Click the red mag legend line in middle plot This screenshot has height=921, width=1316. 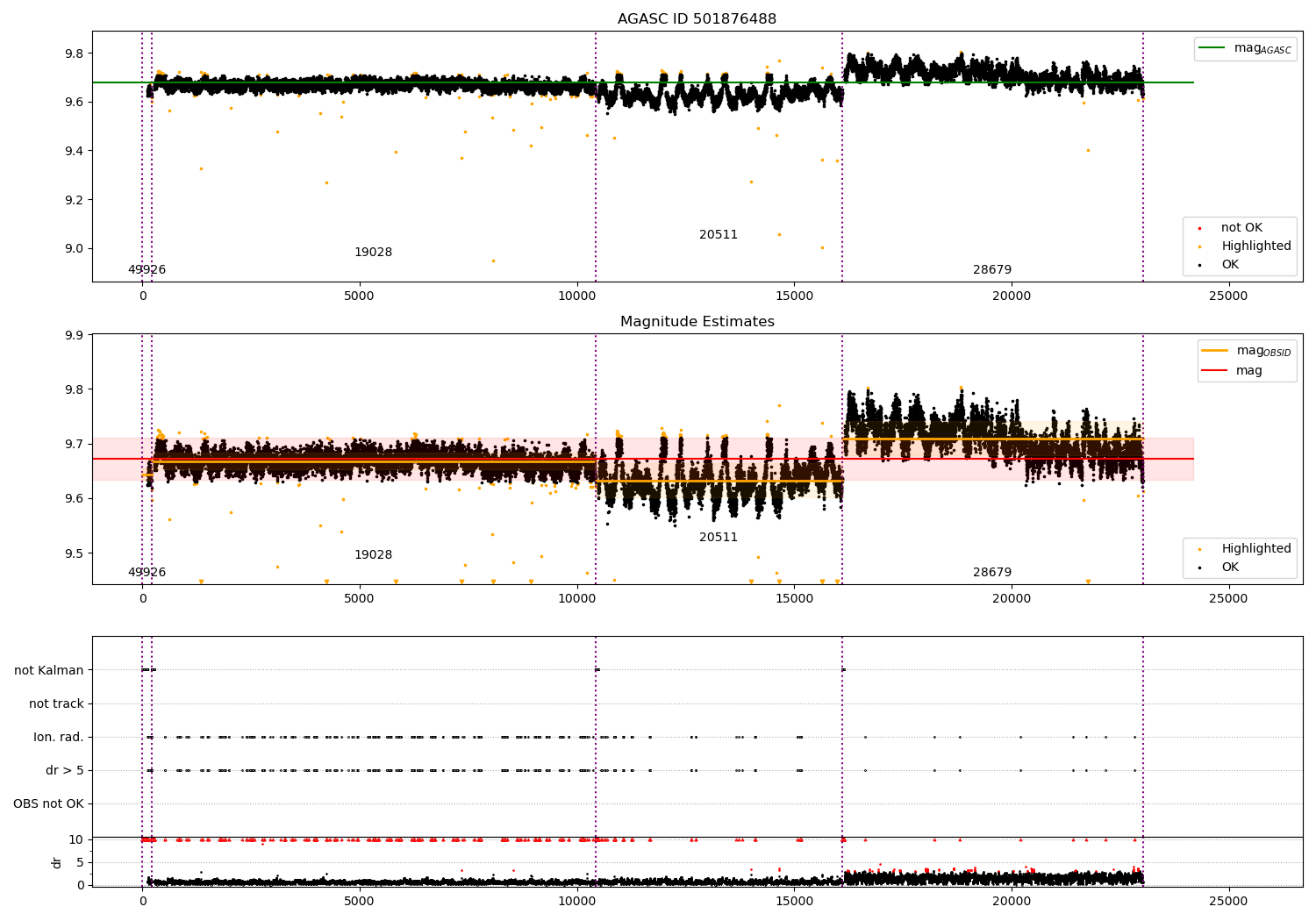1215,371
